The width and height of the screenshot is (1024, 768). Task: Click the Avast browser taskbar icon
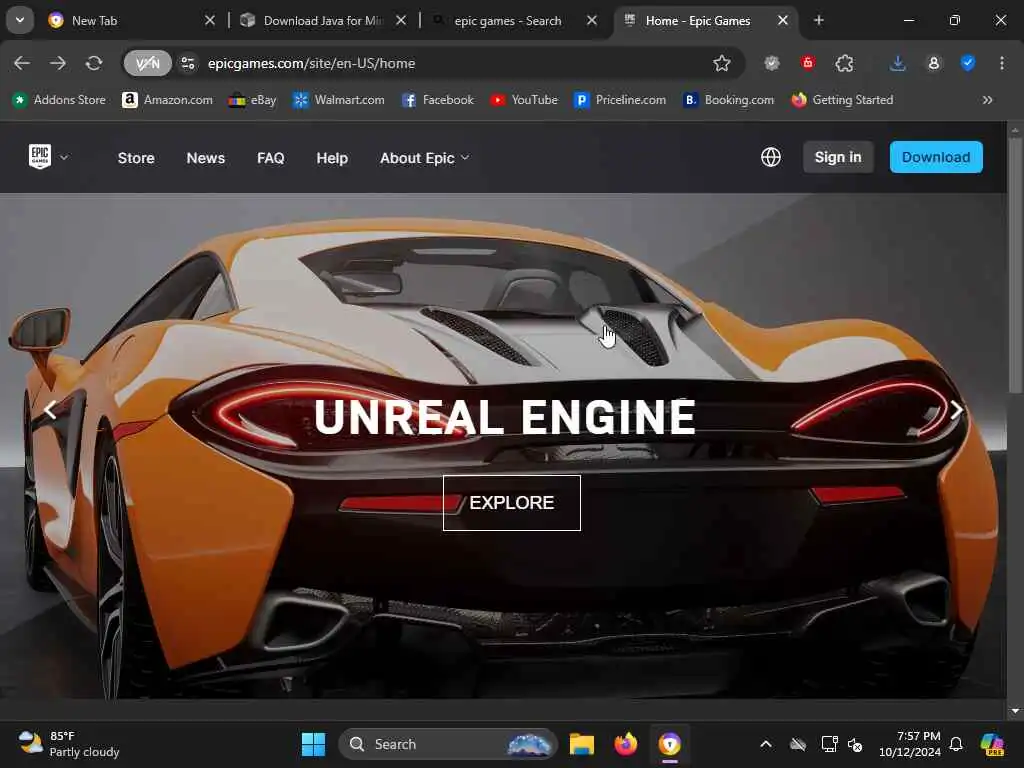(x=669, y=744)
